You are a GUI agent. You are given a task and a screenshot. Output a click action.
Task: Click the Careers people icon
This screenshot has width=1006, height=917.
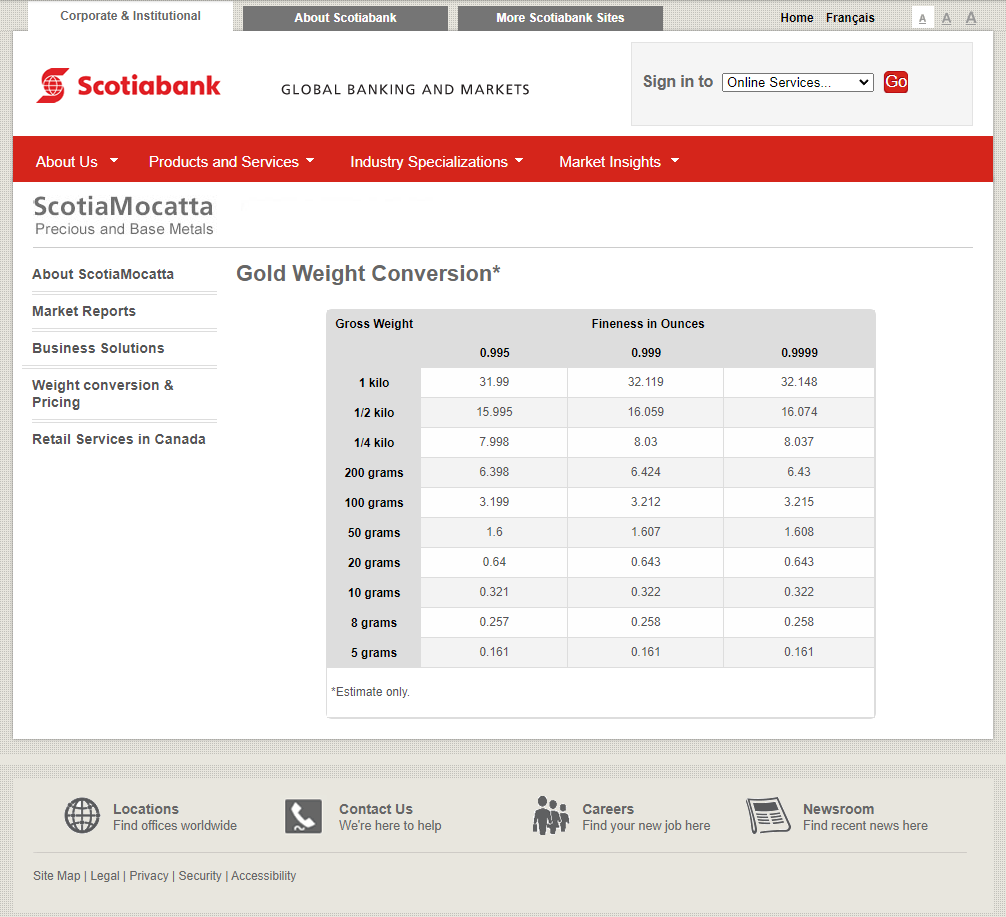point(550,816)
